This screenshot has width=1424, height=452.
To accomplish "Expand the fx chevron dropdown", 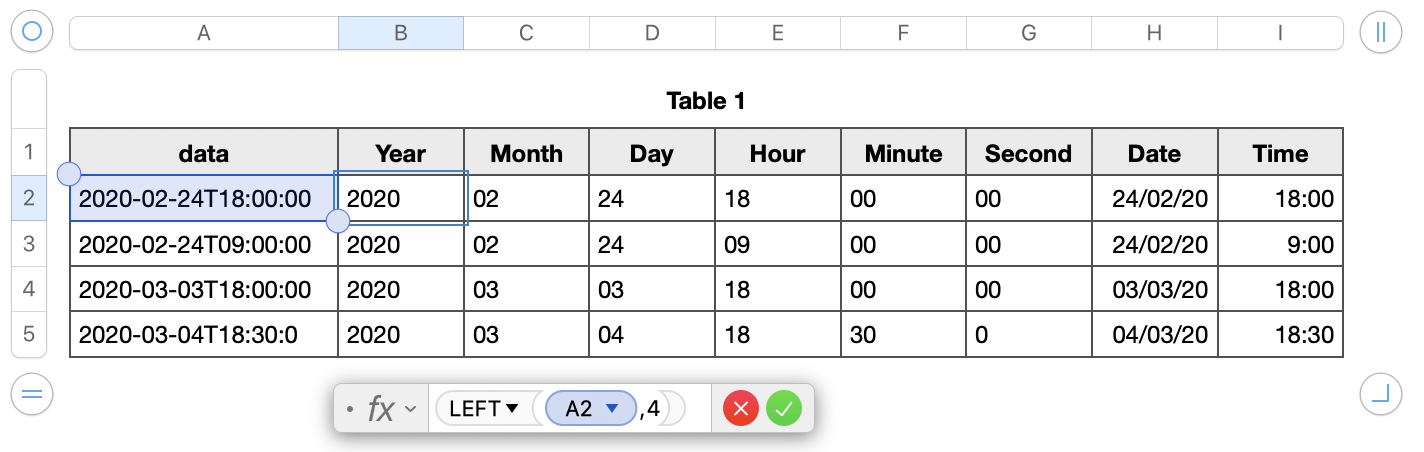I will pos(408,408).
